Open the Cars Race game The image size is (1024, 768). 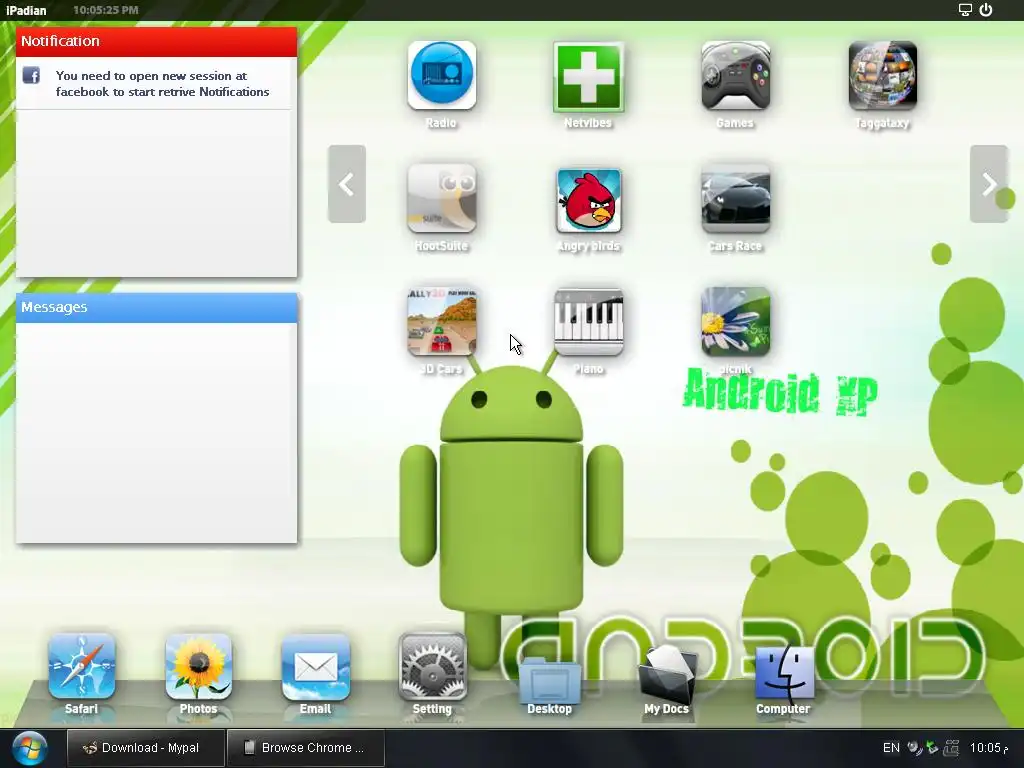pyautogui.click(x=735, y=199)
